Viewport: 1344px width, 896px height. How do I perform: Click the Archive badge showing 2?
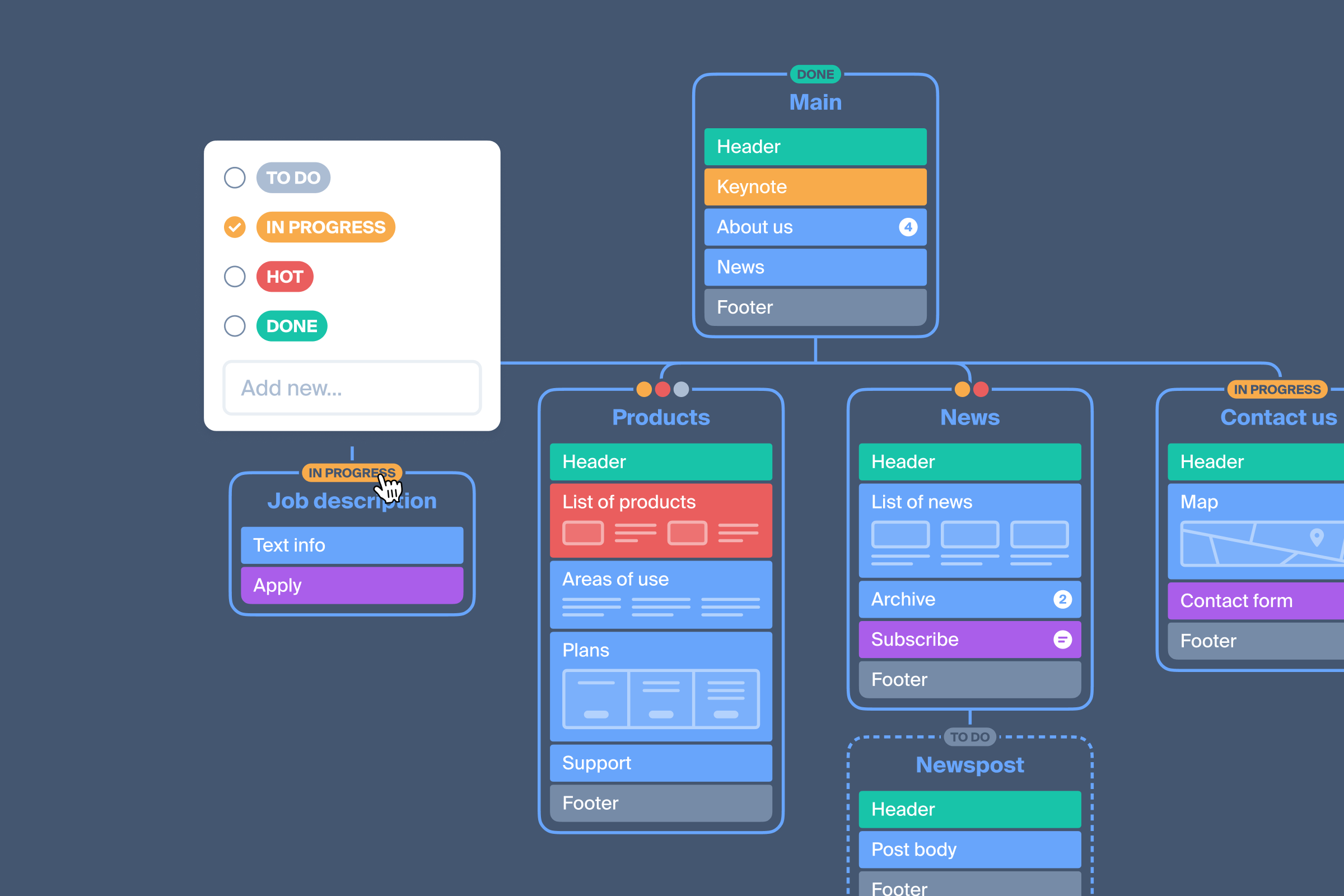pyautogui.click(x=1062, y=599)
